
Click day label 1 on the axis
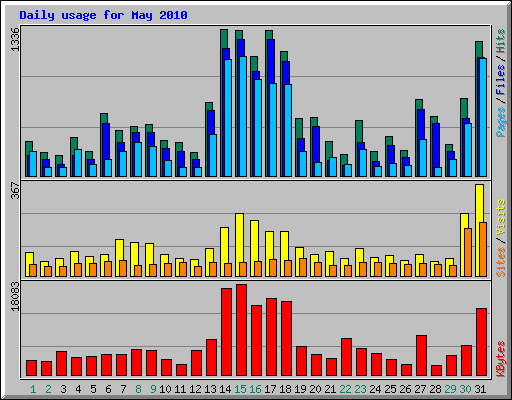click(x=33, y=389)
